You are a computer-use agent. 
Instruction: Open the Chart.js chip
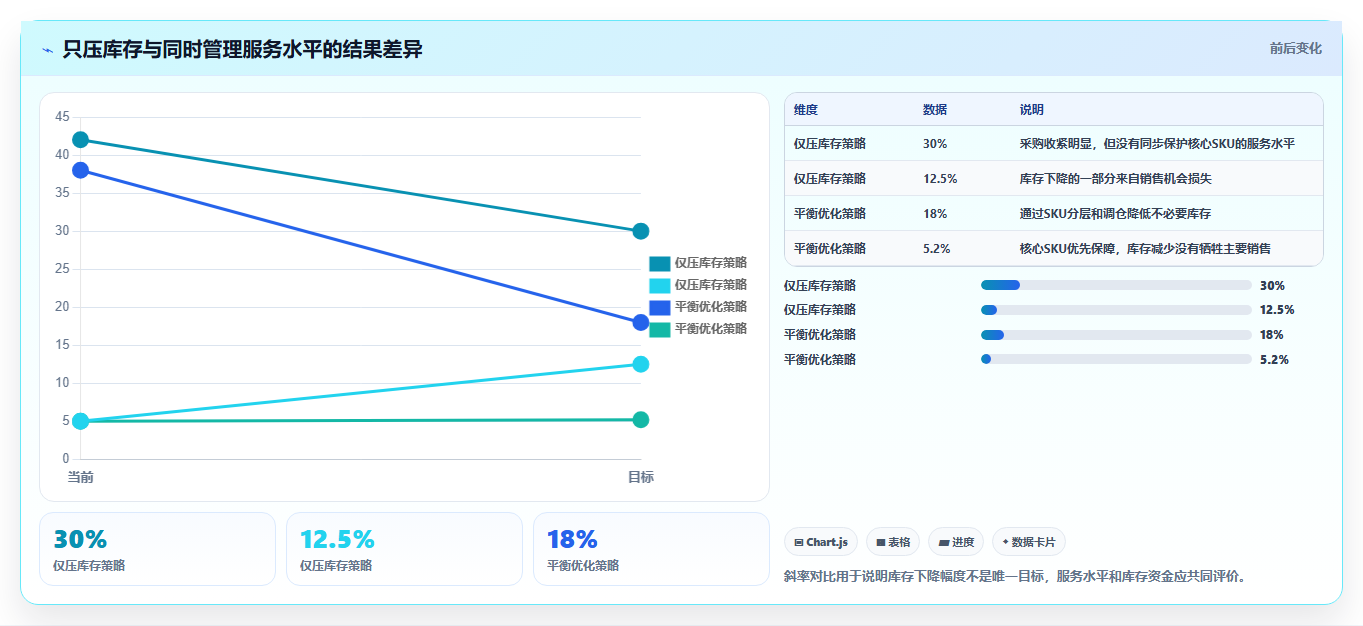click(821, 542)
